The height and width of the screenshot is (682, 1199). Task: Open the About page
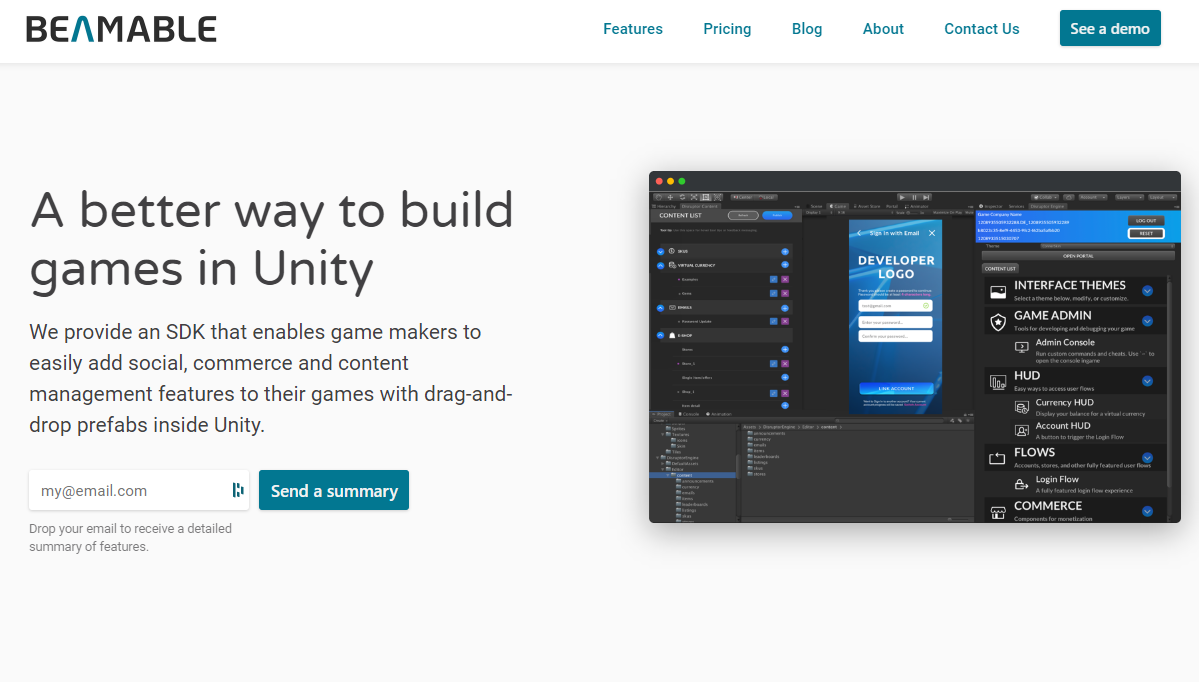(883, 29)
